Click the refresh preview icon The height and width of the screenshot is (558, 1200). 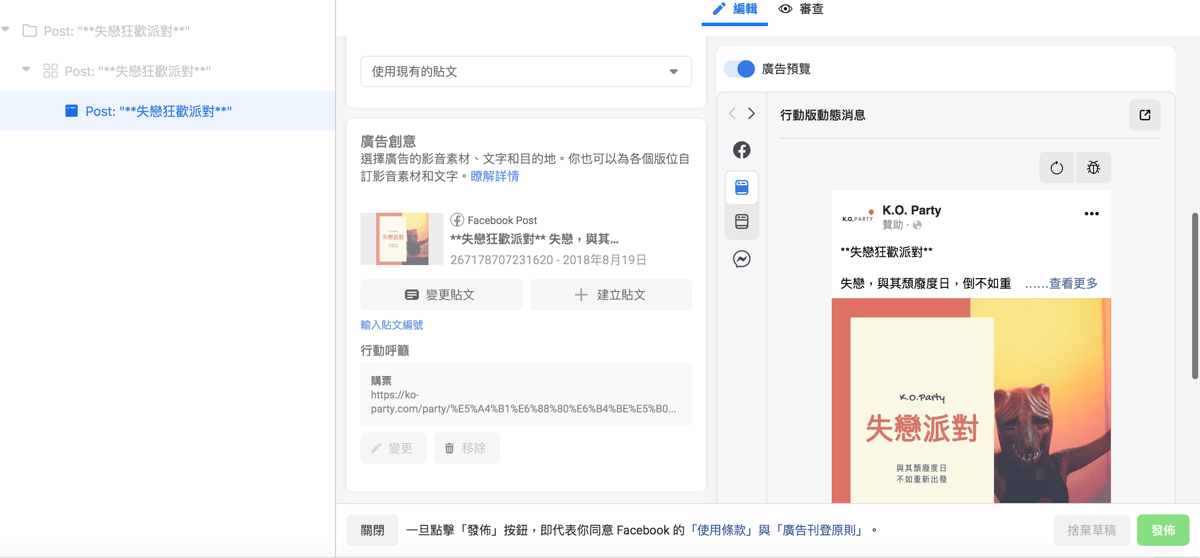click(1057, 168)
